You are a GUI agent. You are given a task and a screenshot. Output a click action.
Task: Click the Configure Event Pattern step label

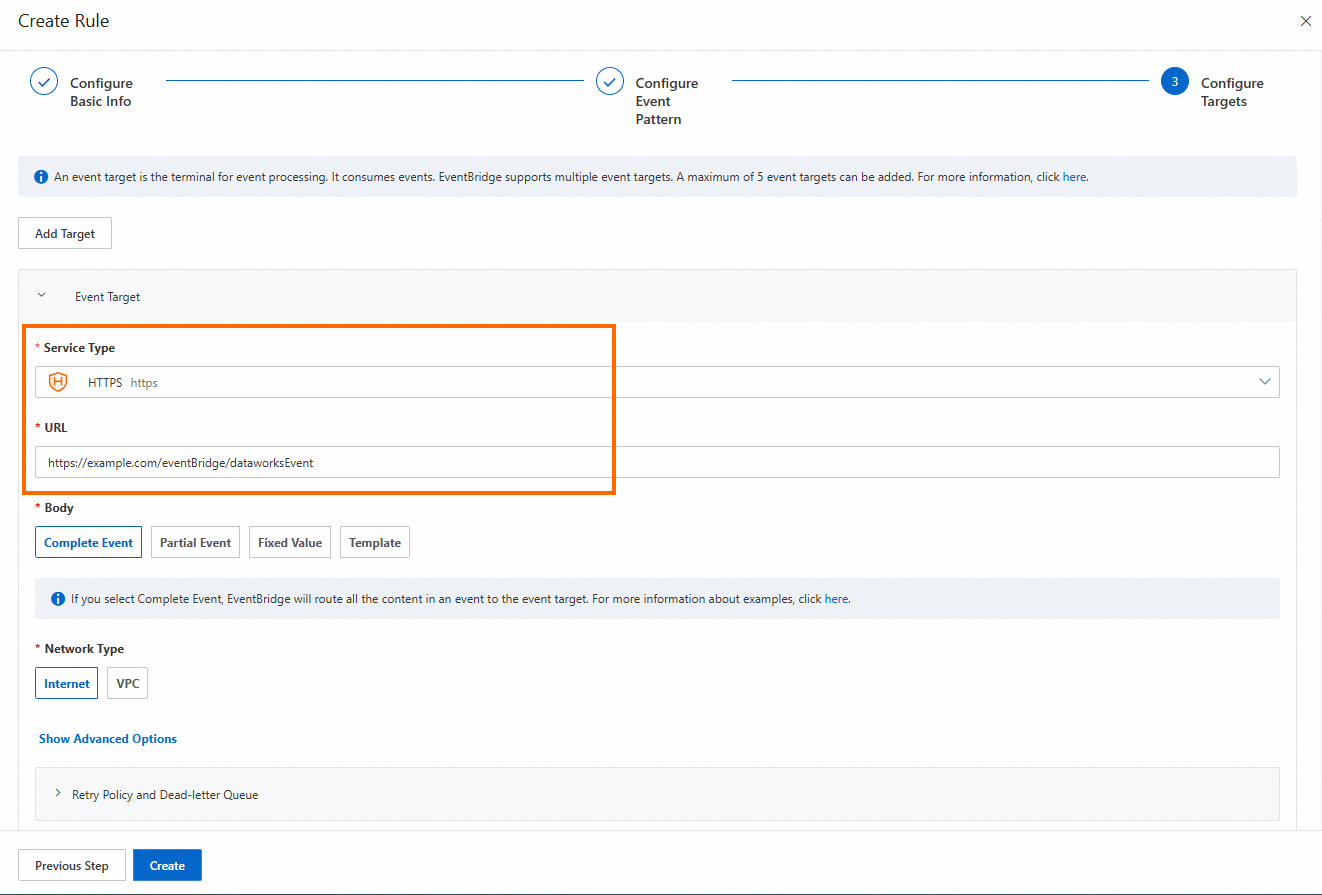[667, 101]
